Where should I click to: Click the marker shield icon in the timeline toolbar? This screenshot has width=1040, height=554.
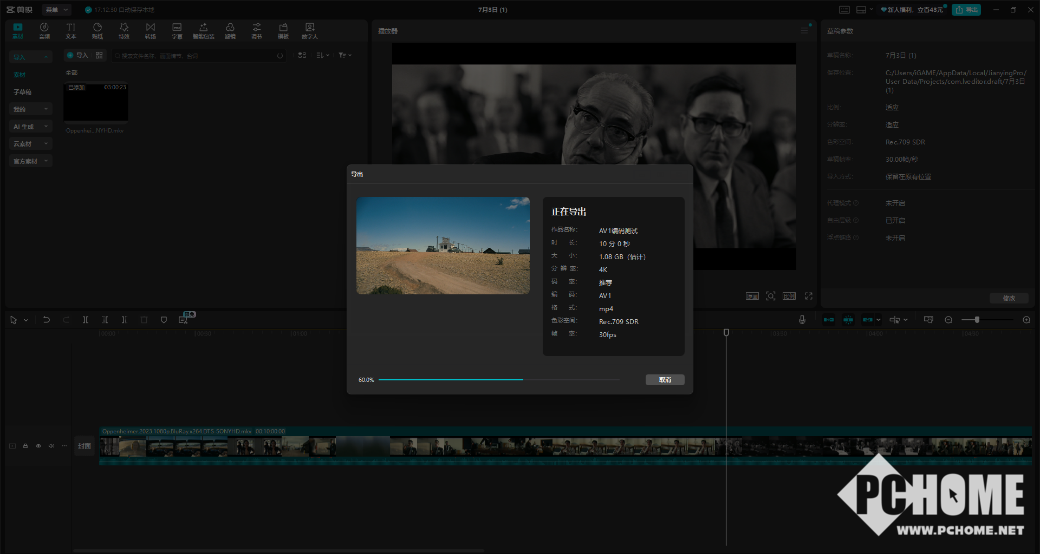click(x=164, y=320)
